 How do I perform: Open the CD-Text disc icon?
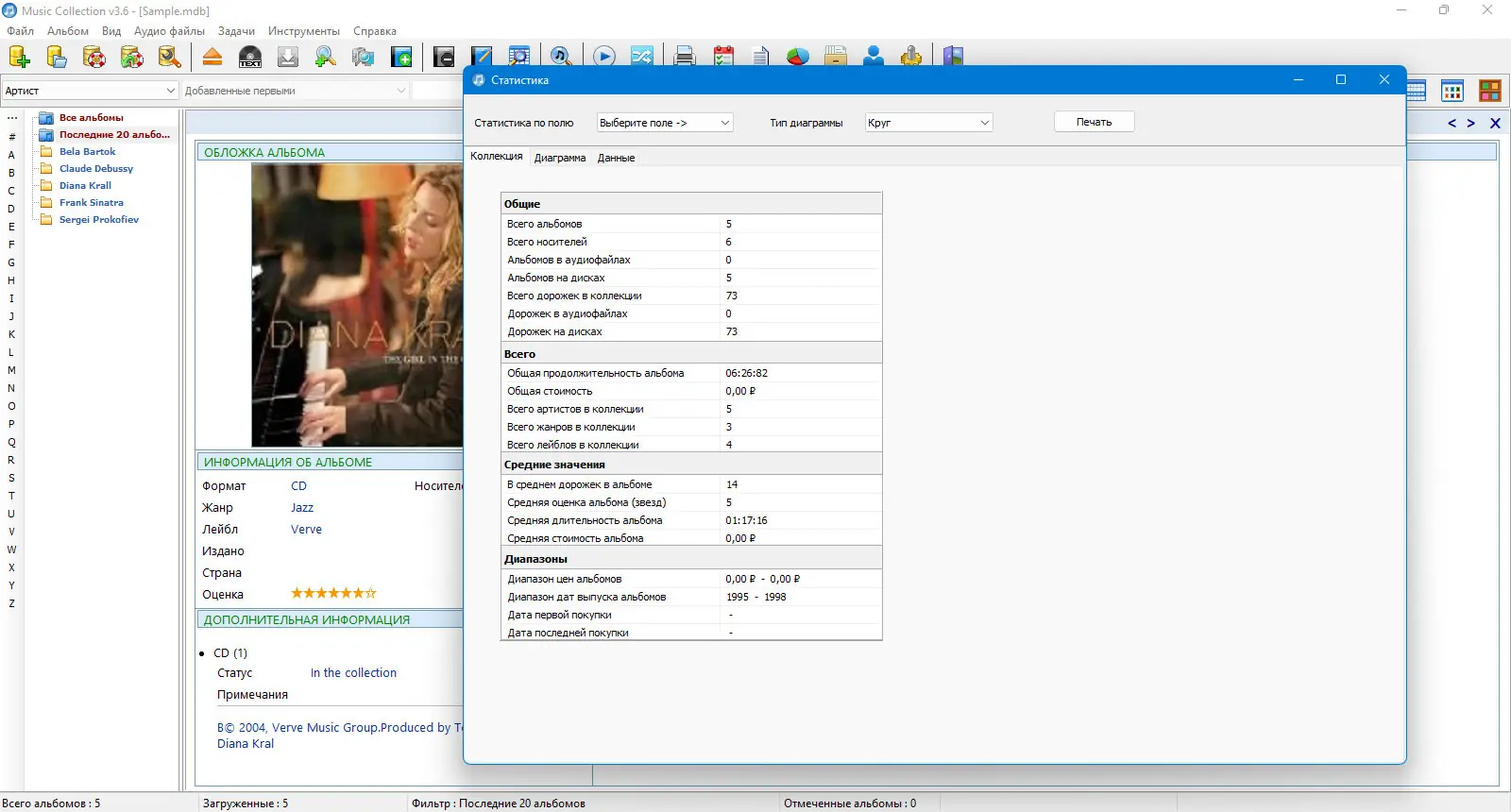250,57
